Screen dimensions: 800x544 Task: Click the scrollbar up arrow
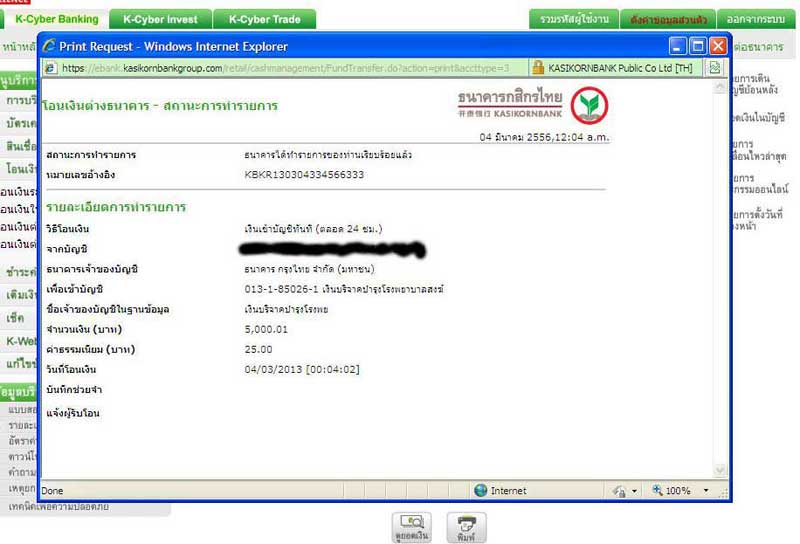click(x=719, y=87)
